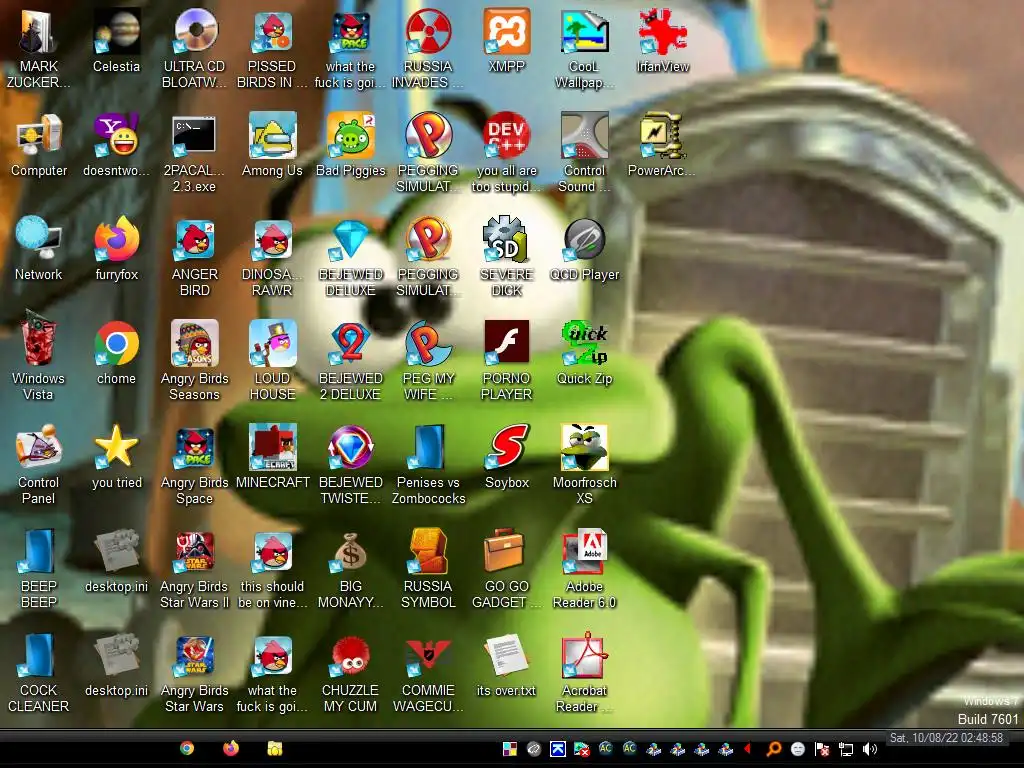Open the RUSSIA INVADES ... radiation icon
The height and width of the screenshot is (768, 1024).
pyautogui.click(x=428, y=48)
